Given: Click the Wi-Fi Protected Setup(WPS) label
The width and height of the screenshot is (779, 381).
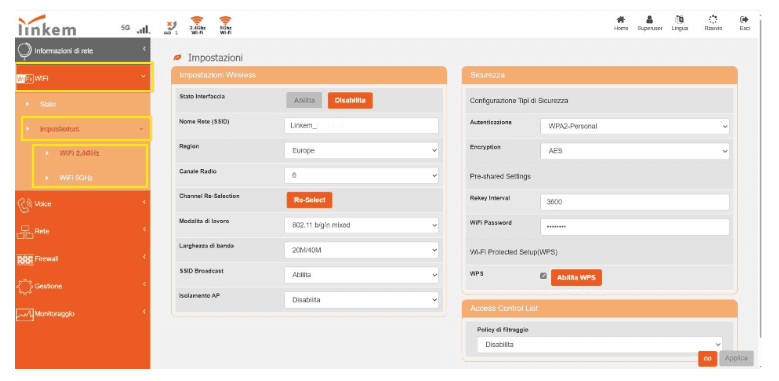Looking at the screenshot, I should point(513,252).
